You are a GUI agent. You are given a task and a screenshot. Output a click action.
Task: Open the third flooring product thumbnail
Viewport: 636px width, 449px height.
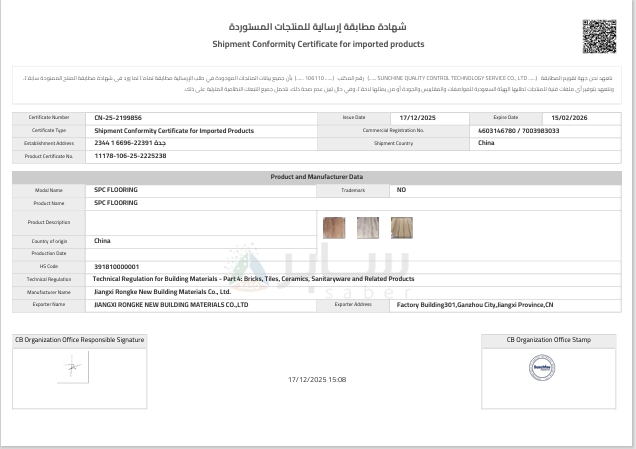pyautogui.click(x=401, y=227)
